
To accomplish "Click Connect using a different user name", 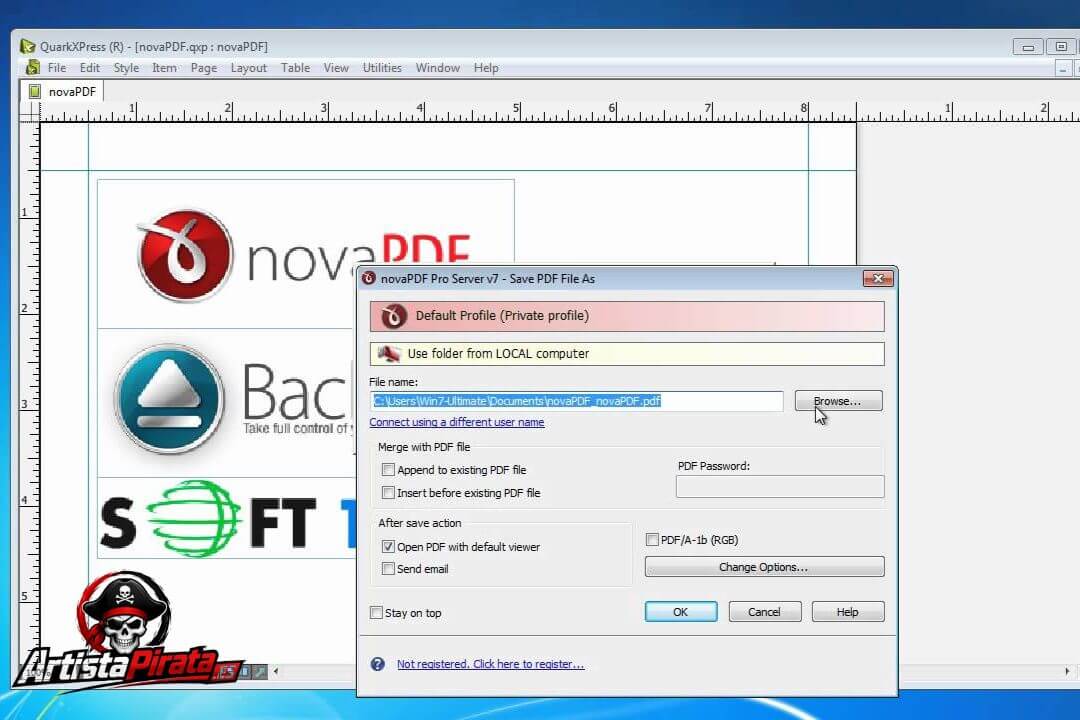I will click(x=457, y=422).
